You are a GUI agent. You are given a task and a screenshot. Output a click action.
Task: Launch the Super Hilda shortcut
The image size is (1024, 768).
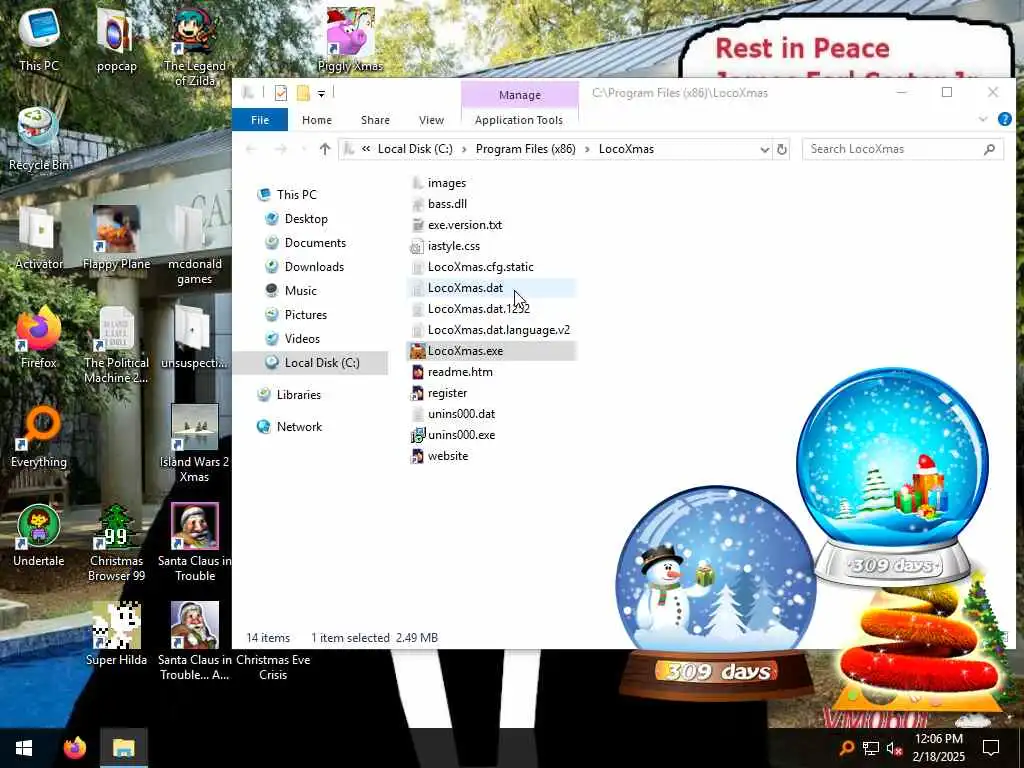(x=116, y=634)
